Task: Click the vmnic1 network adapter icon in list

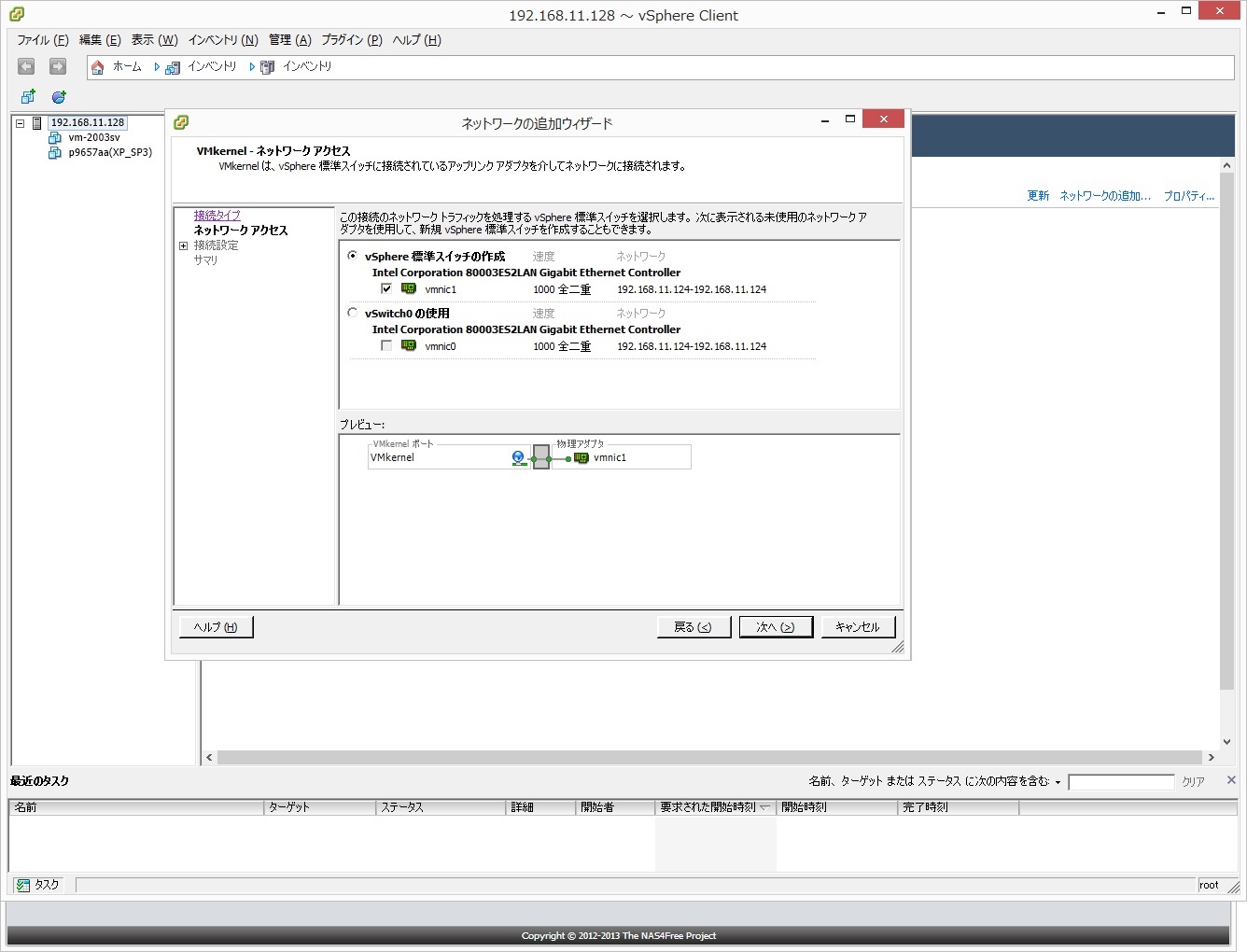Action: click(x=409, y=289)
